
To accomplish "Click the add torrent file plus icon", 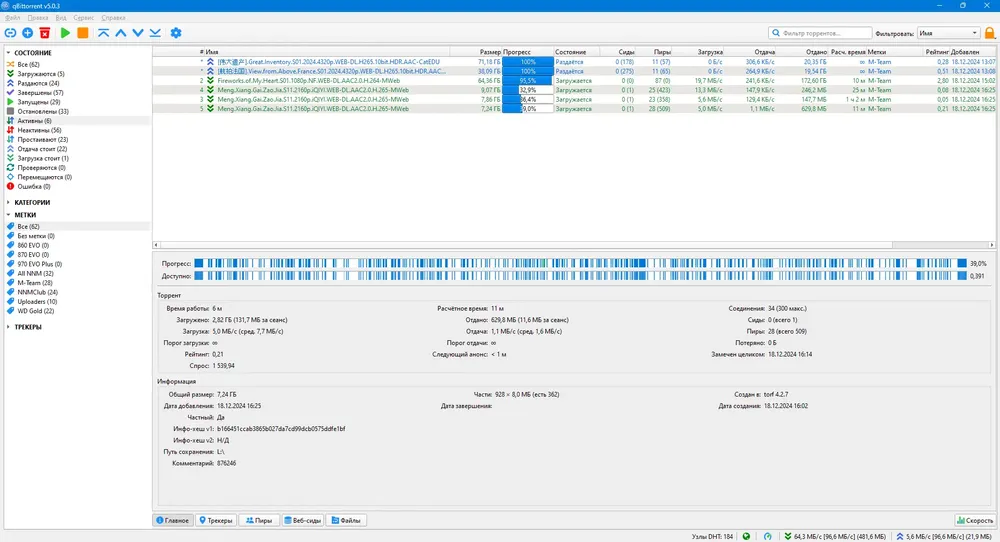I will coord(27,33).
